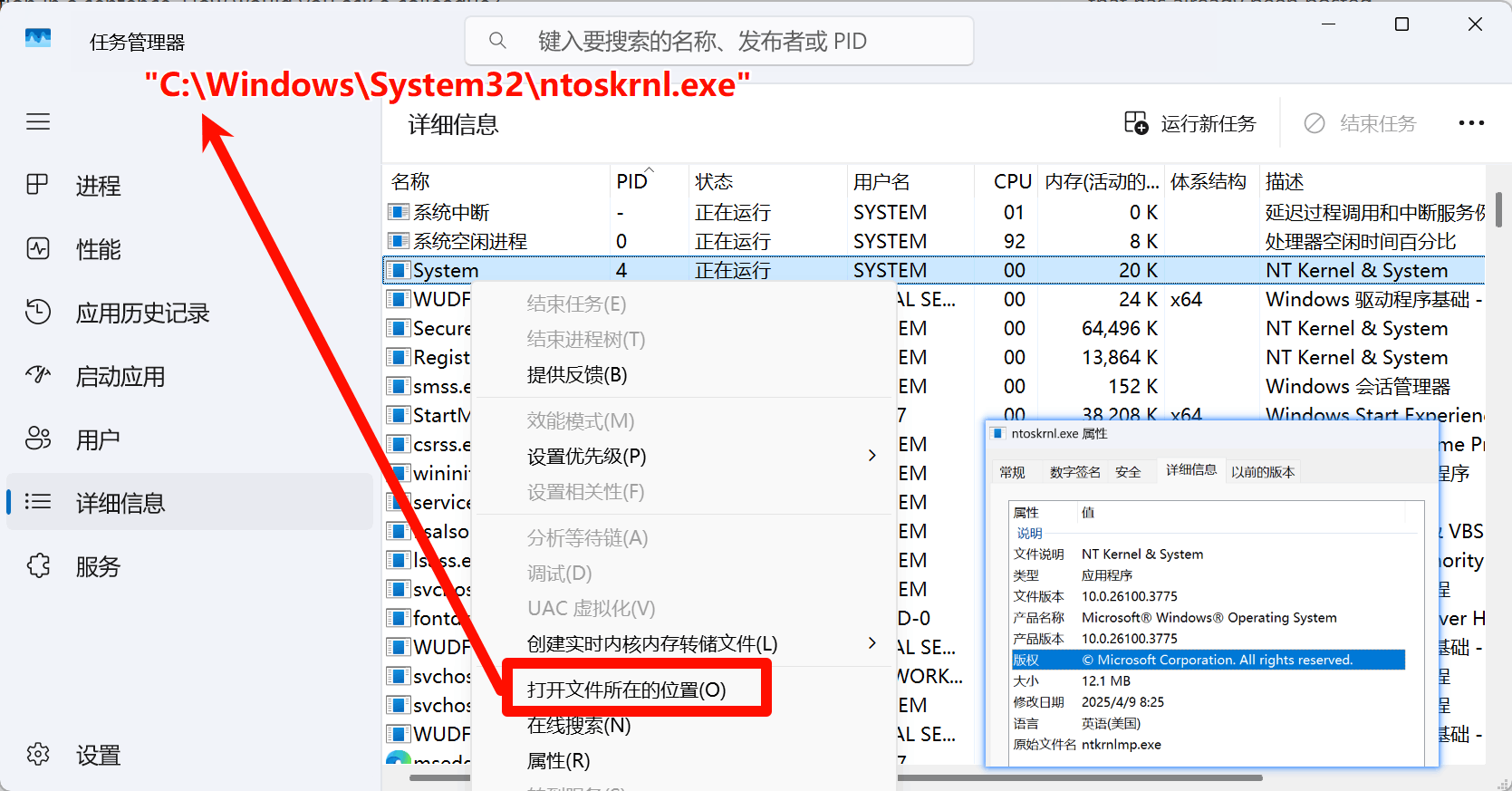Expand the 创建实时内核内存转储文件 submenu arrow

872,643
